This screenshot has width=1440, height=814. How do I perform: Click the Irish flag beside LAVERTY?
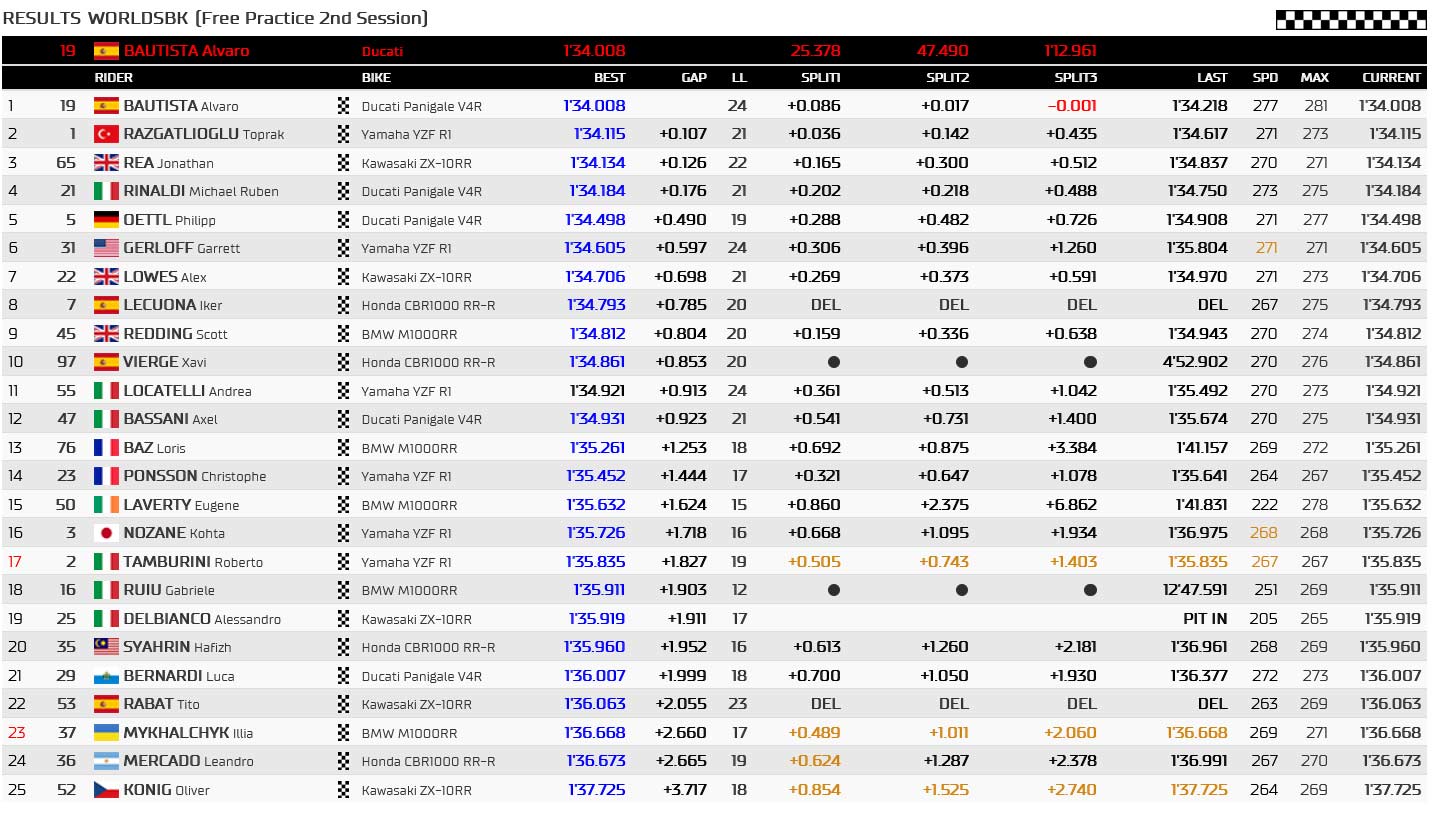click(106, 504)
